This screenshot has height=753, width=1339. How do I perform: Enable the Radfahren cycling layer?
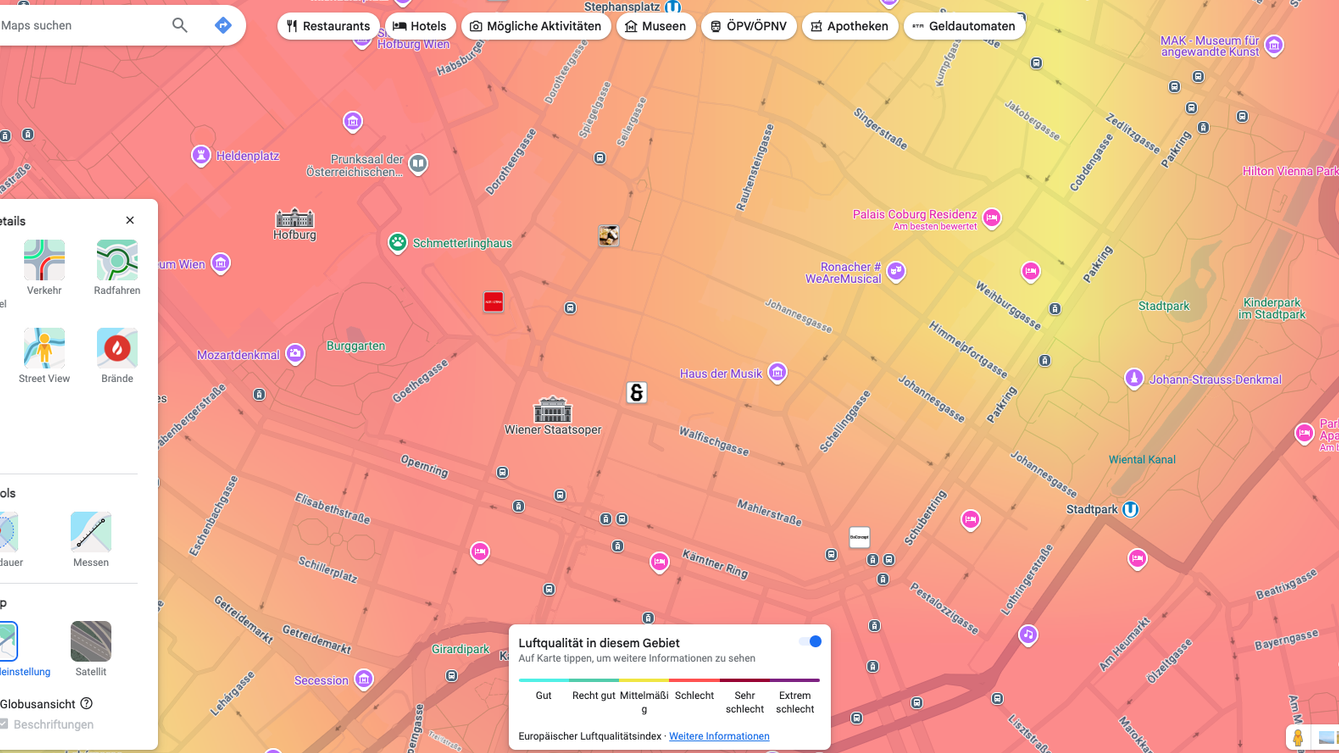click(117, 261)
